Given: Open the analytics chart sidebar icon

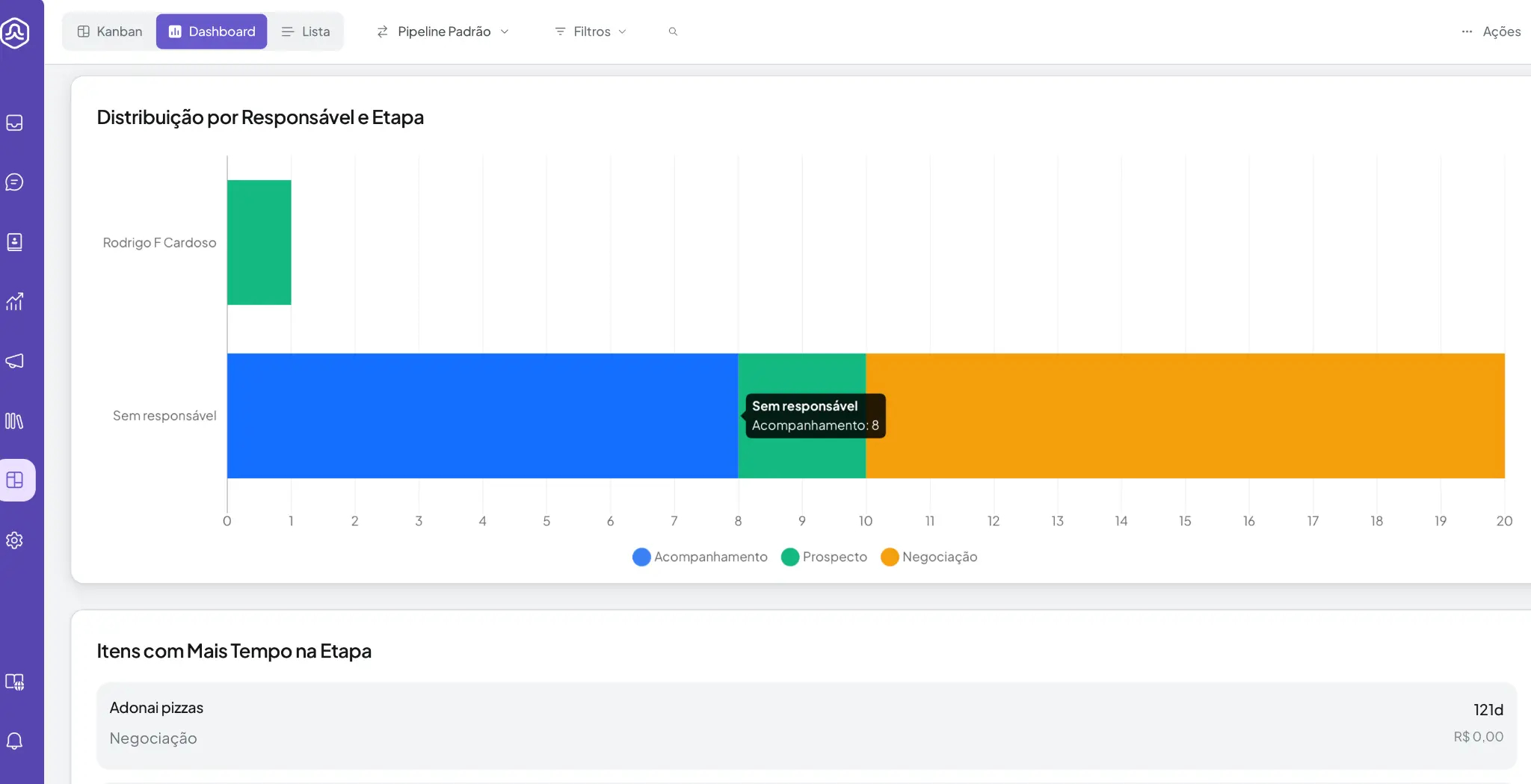Looking at the screenshot, I should [x=15, y=301].
